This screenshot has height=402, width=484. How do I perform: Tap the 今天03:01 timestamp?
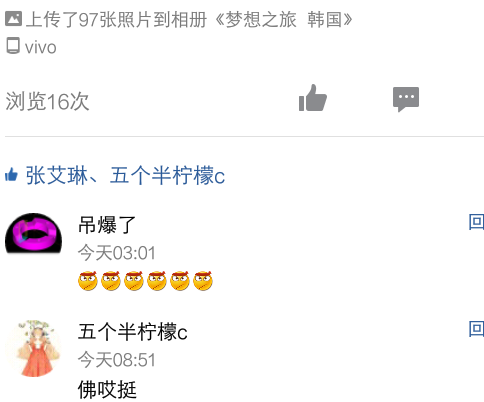[x=117, y=253]
